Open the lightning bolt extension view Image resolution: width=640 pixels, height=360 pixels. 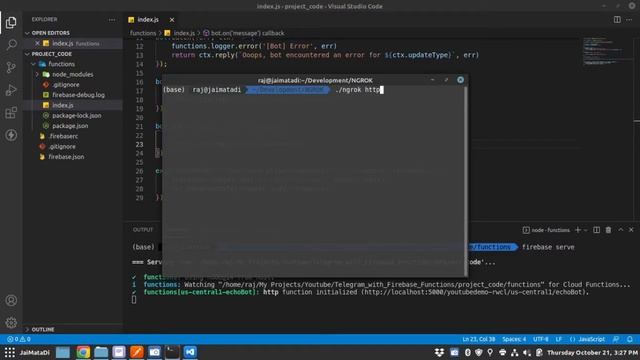[11, 135]
